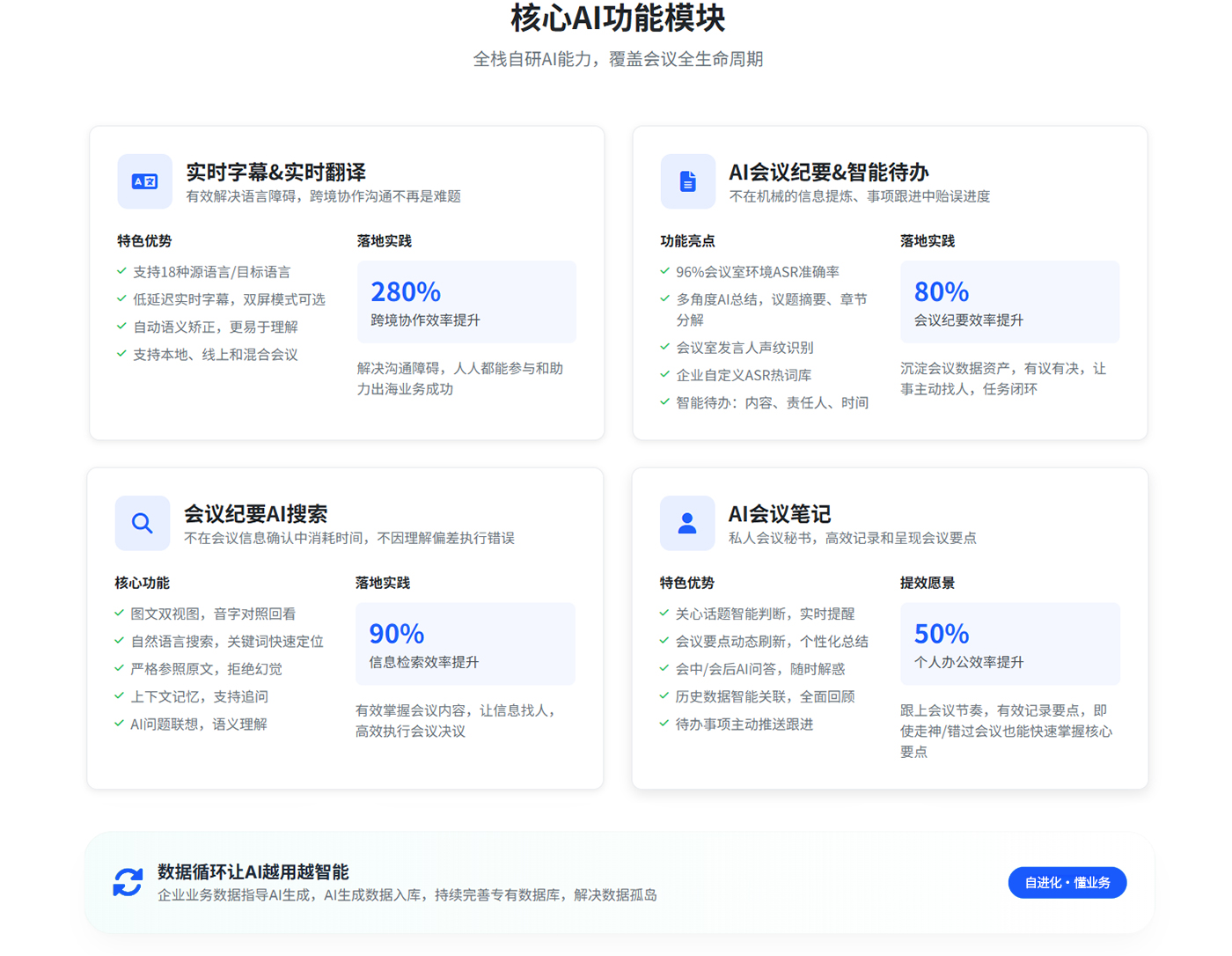This screenshot has height=956, width=1232.
Task: Click the magnifier icon on 会议纪要AI搜索 card
Action: 142,523
